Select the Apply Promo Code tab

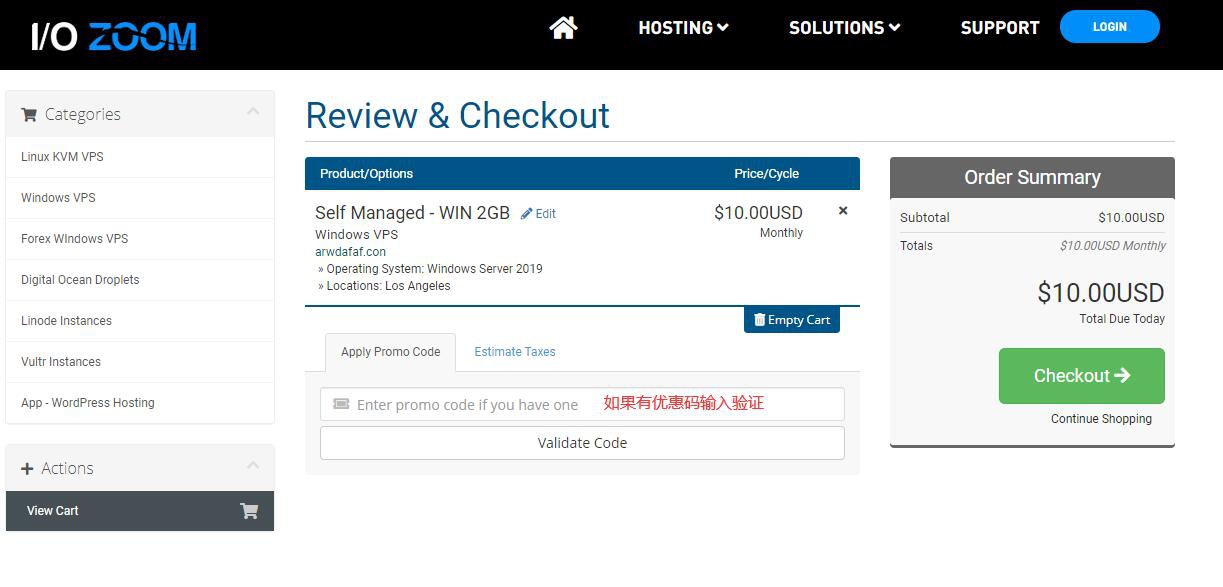click(x=390, y=352)
